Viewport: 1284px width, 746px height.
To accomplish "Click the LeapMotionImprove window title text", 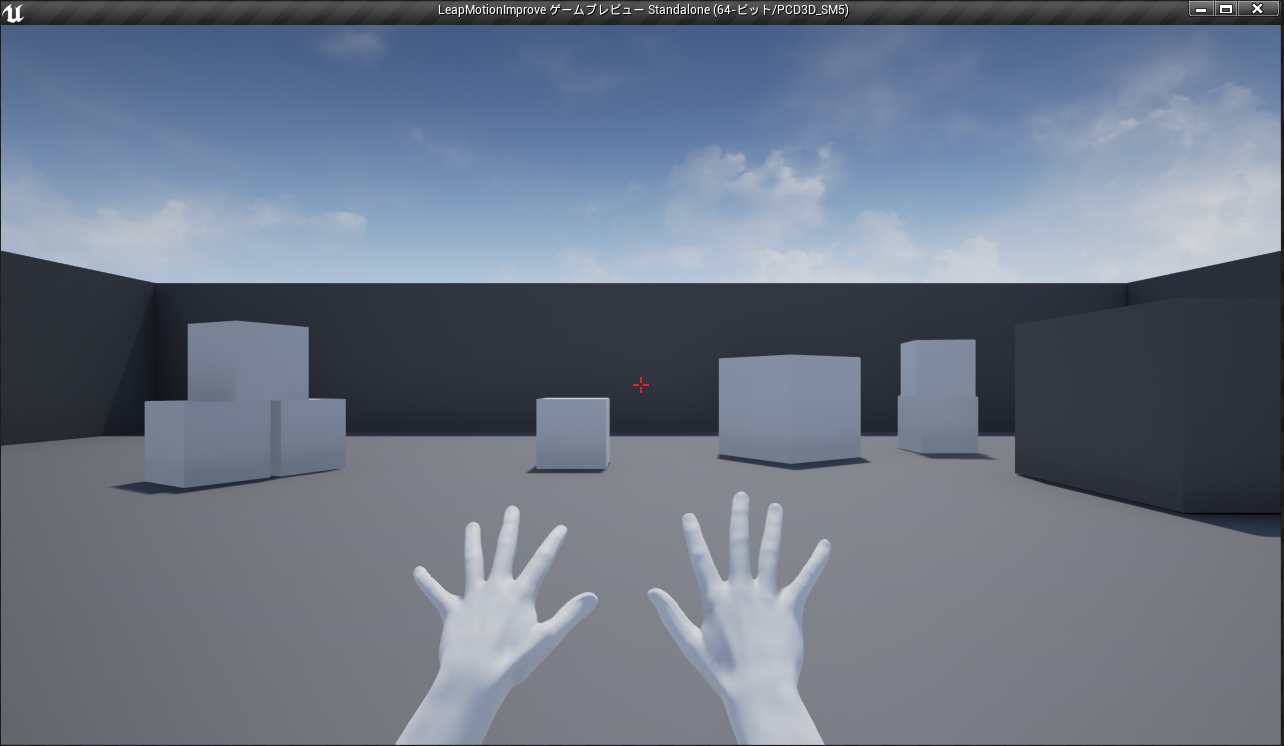I will (643, 10).
